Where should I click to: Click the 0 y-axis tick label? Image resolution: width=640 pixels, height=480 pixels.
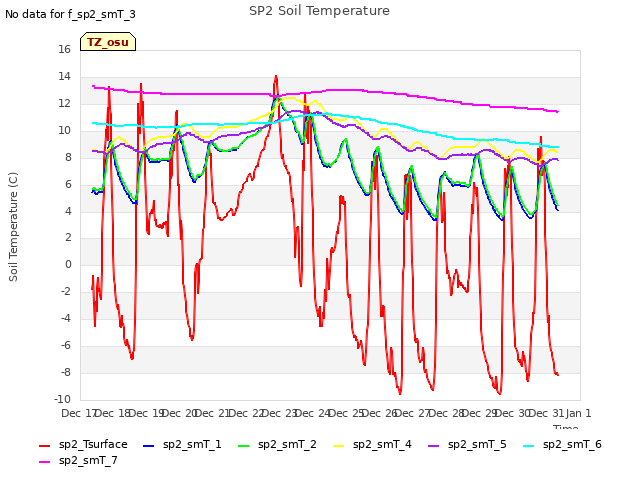pyautogui.click(x=68, y=264)
